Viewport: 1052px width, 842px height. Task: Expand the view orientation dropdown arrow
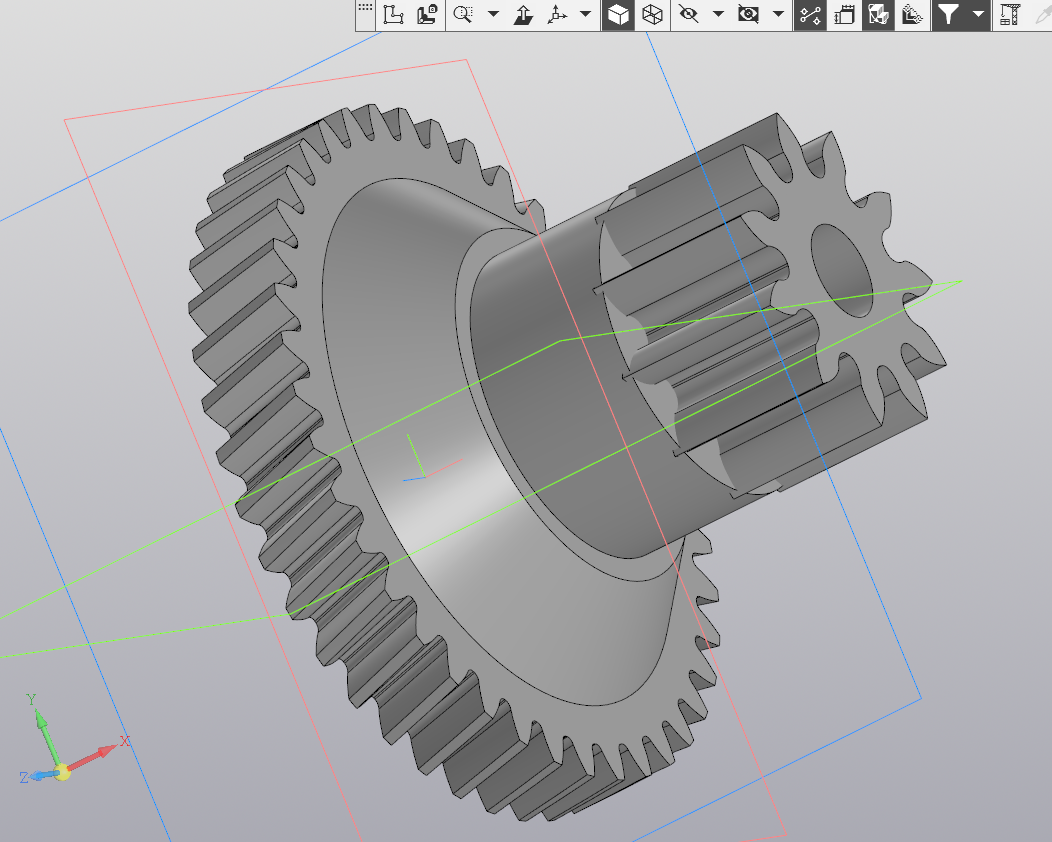(x=585, y=14)
